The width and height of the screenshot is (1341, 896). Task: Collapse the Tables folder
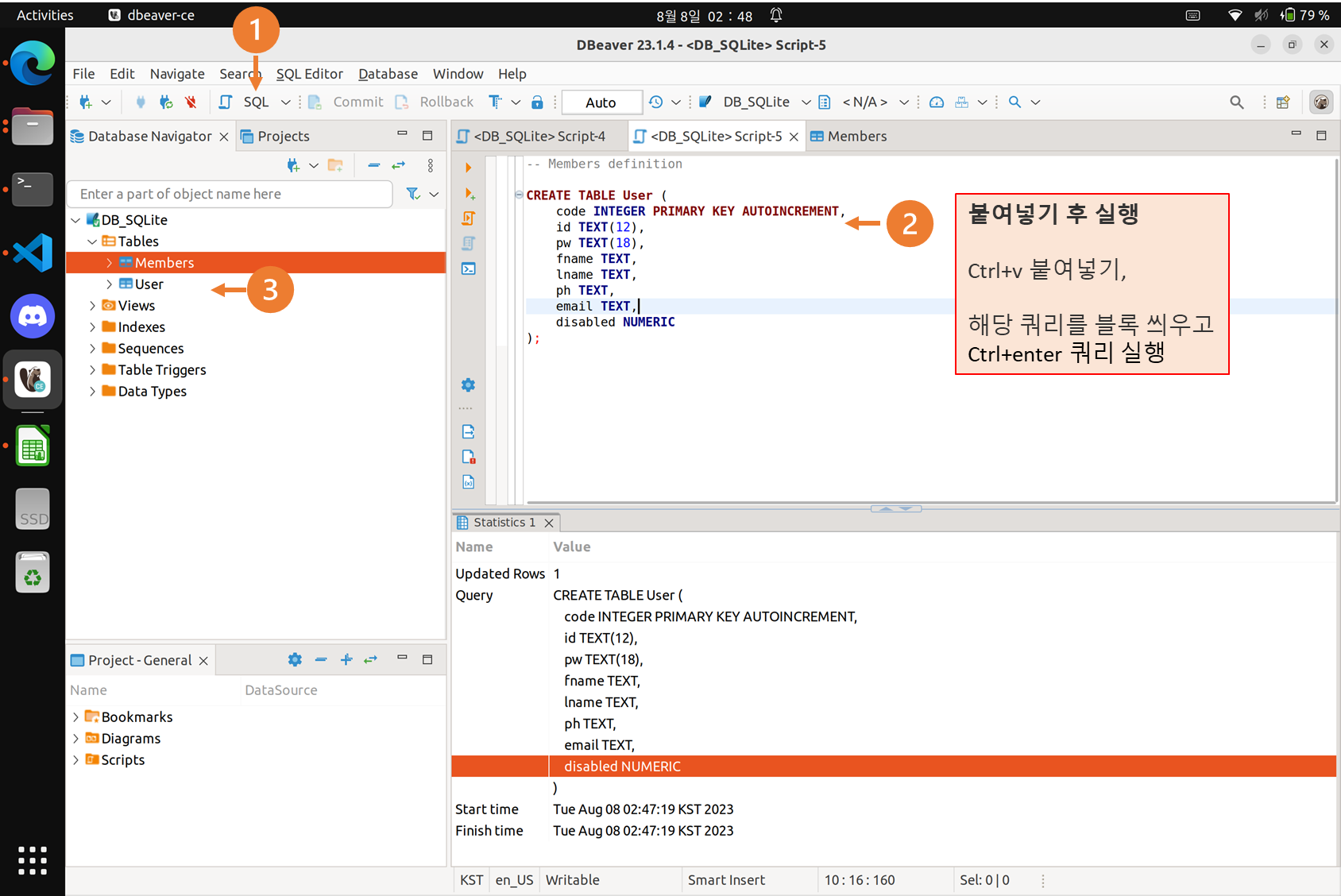(x=92, y=241)
